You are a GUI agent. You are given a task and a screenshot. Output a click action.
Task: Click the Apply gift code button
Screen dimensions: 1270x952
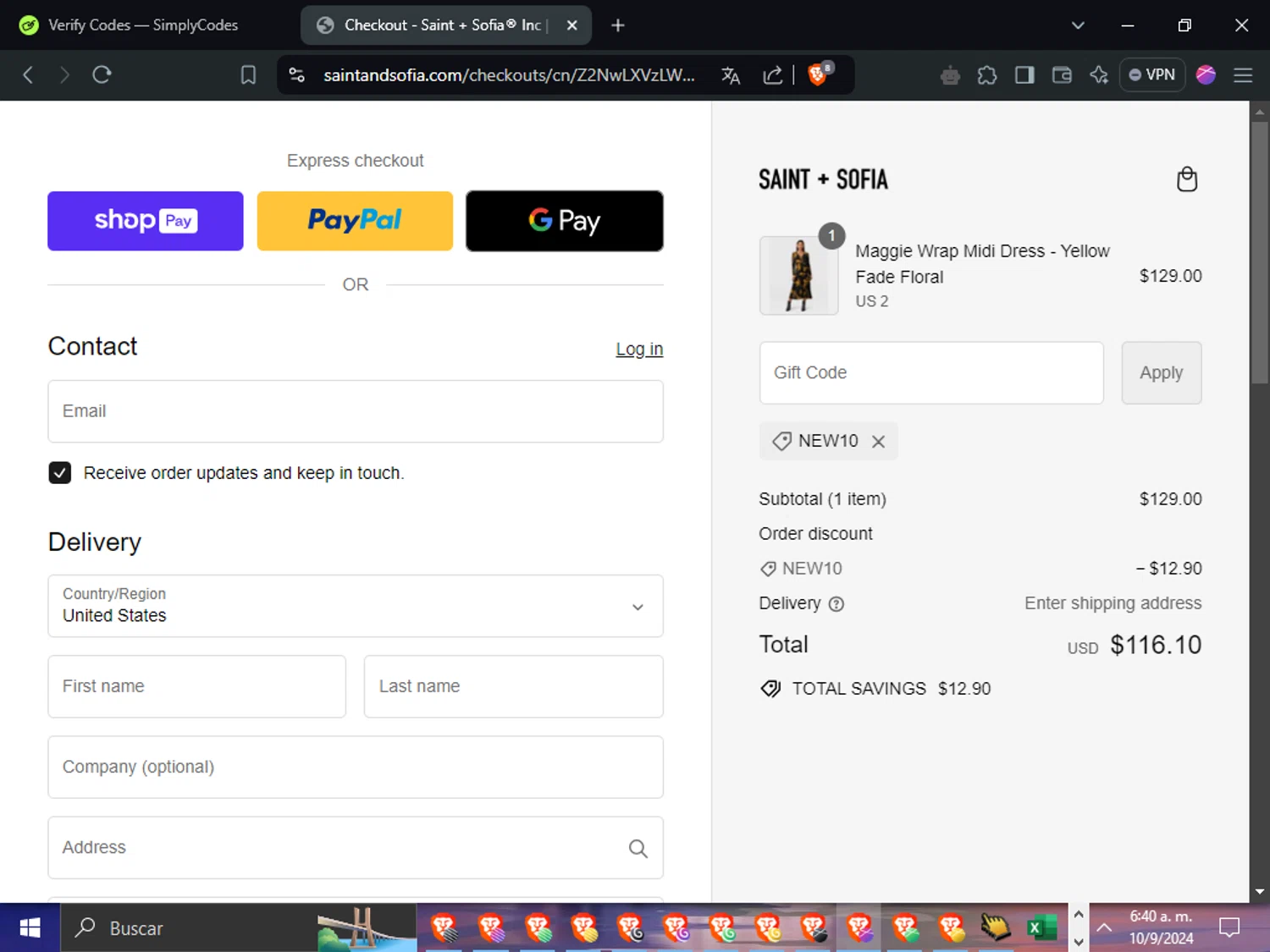(1161, 373)
